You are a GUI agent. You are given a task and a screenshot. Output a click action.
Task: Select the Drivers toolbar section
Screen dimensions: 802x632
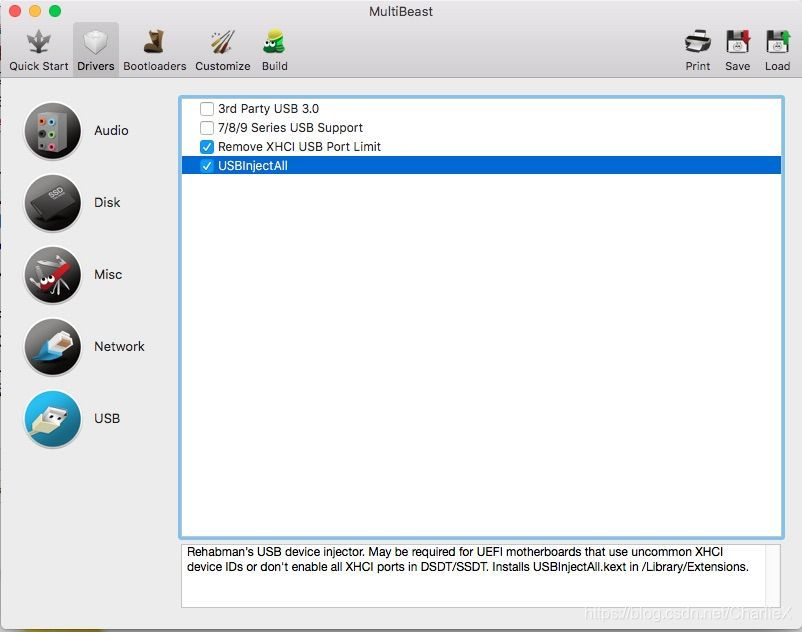(96, 51)
